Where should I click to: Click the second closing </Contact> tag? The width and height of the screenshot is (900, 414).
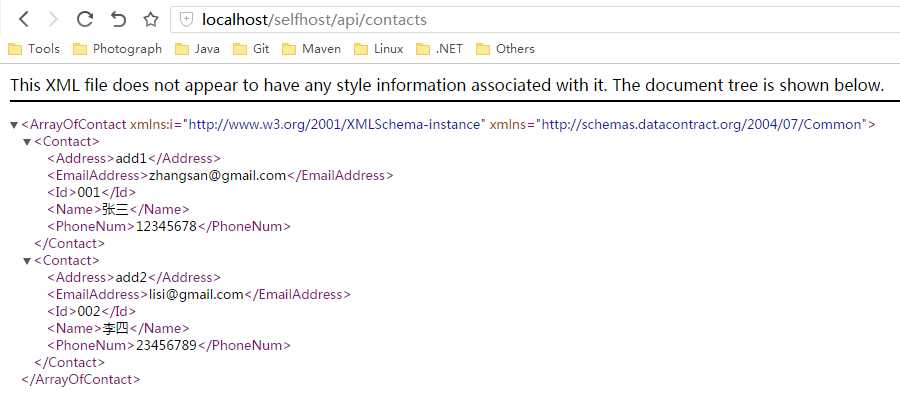tap(69, 362)
